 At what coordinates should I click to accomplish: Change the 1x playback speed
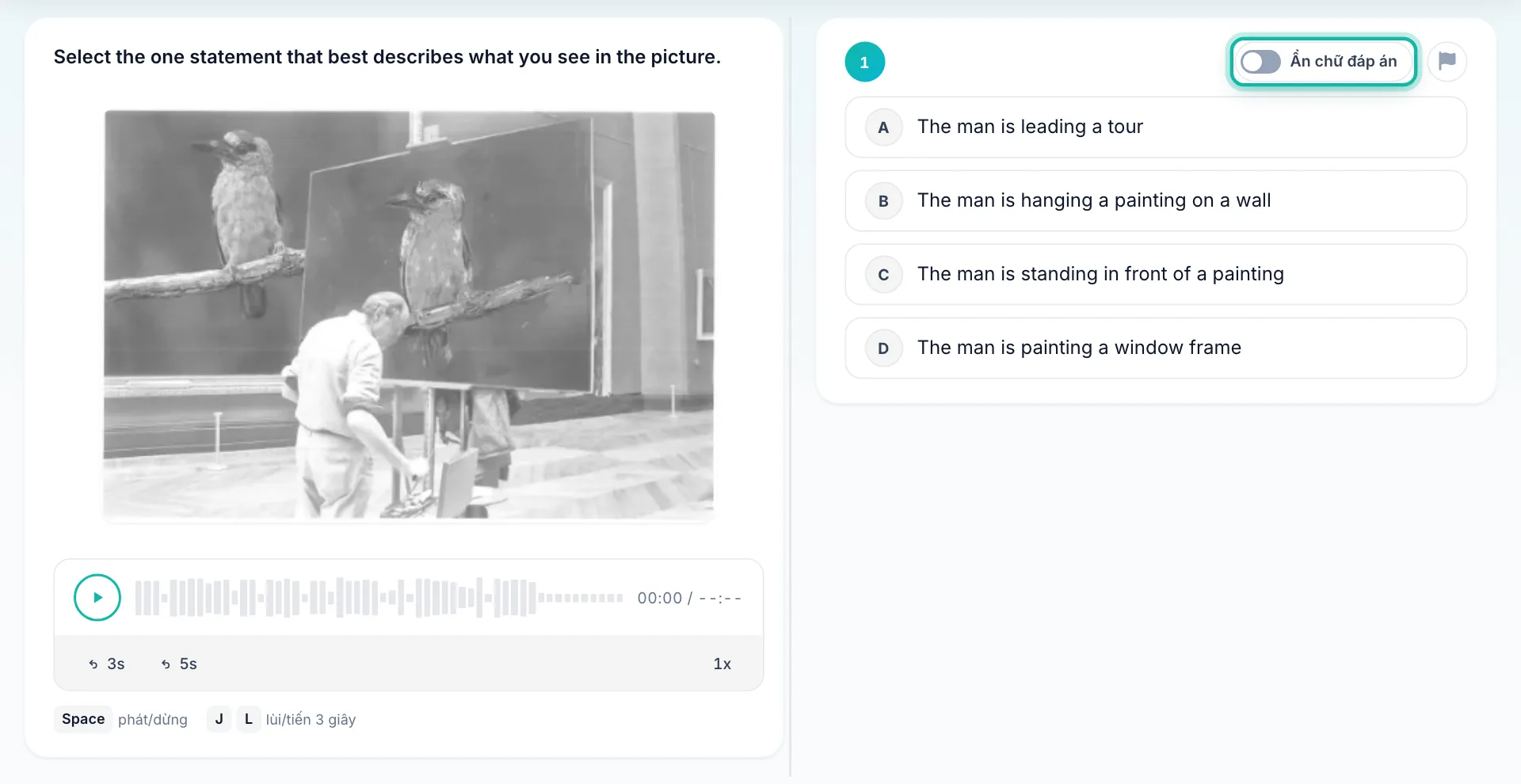(x=722, y=664)
